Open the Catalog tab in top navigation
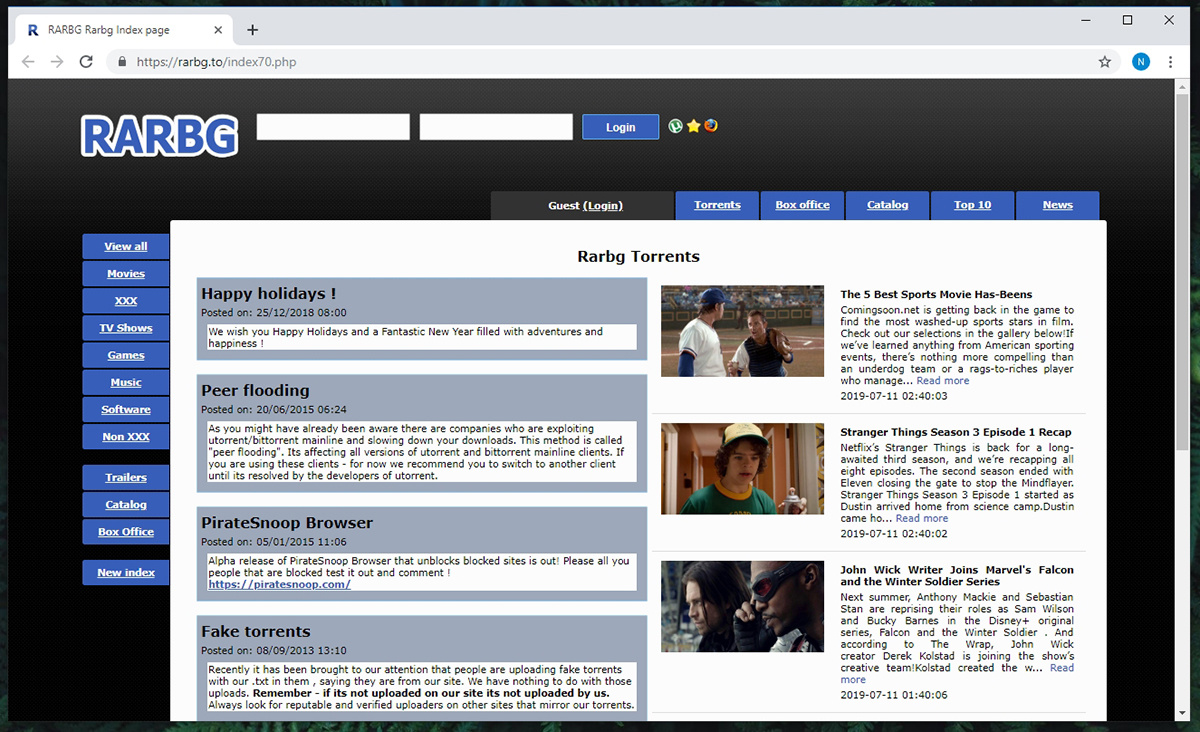Screen dimensions: 1200x732 click(x=887, y=205)
